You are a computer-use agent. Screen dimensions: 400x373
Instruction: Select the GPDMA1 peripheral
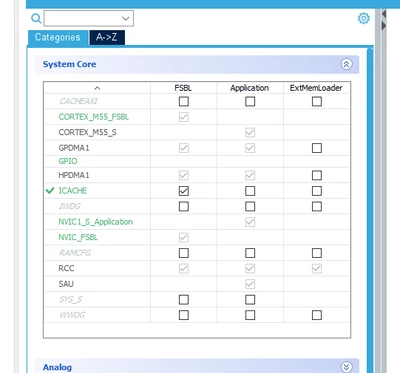[74, 148]
